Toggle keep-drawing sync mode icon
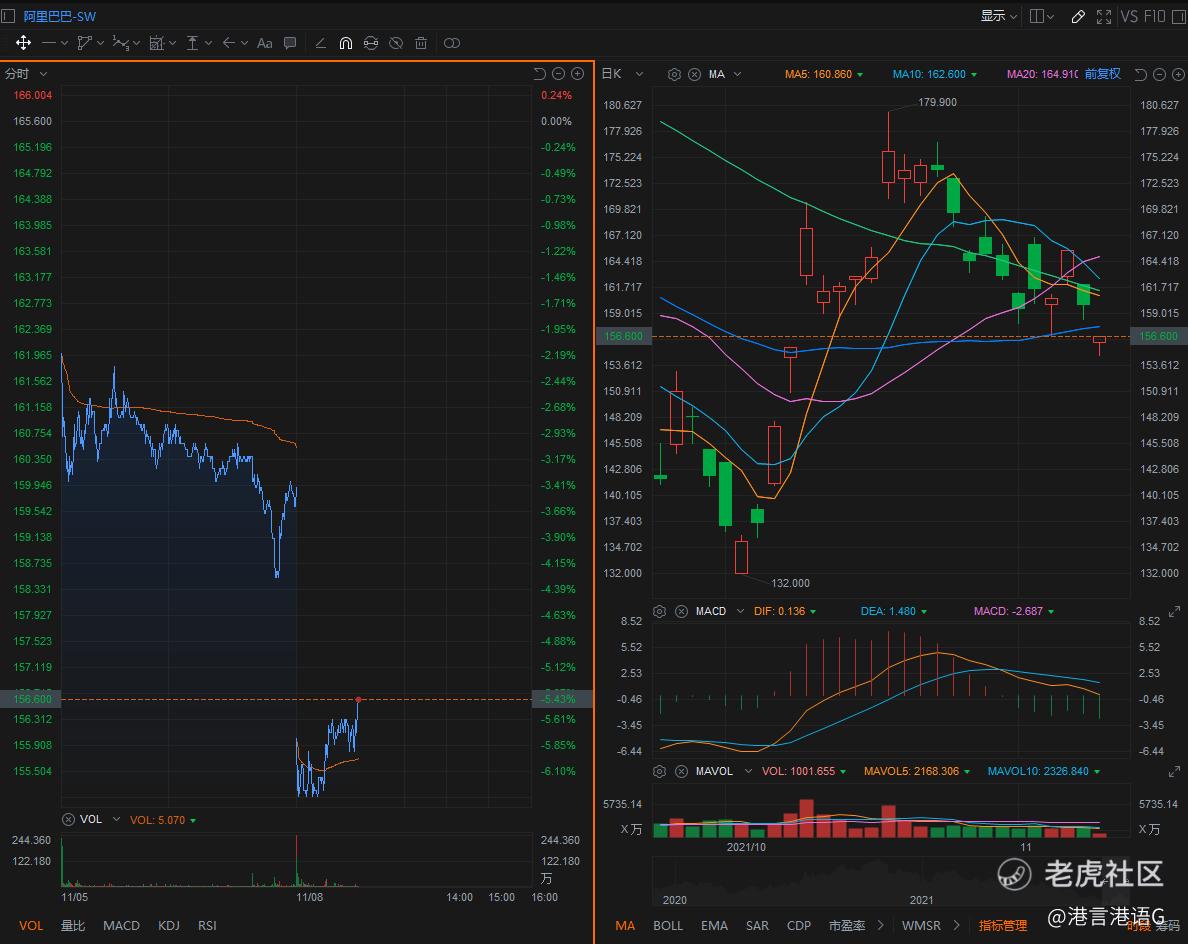The image size is (1188, 944). pos(370,43)
